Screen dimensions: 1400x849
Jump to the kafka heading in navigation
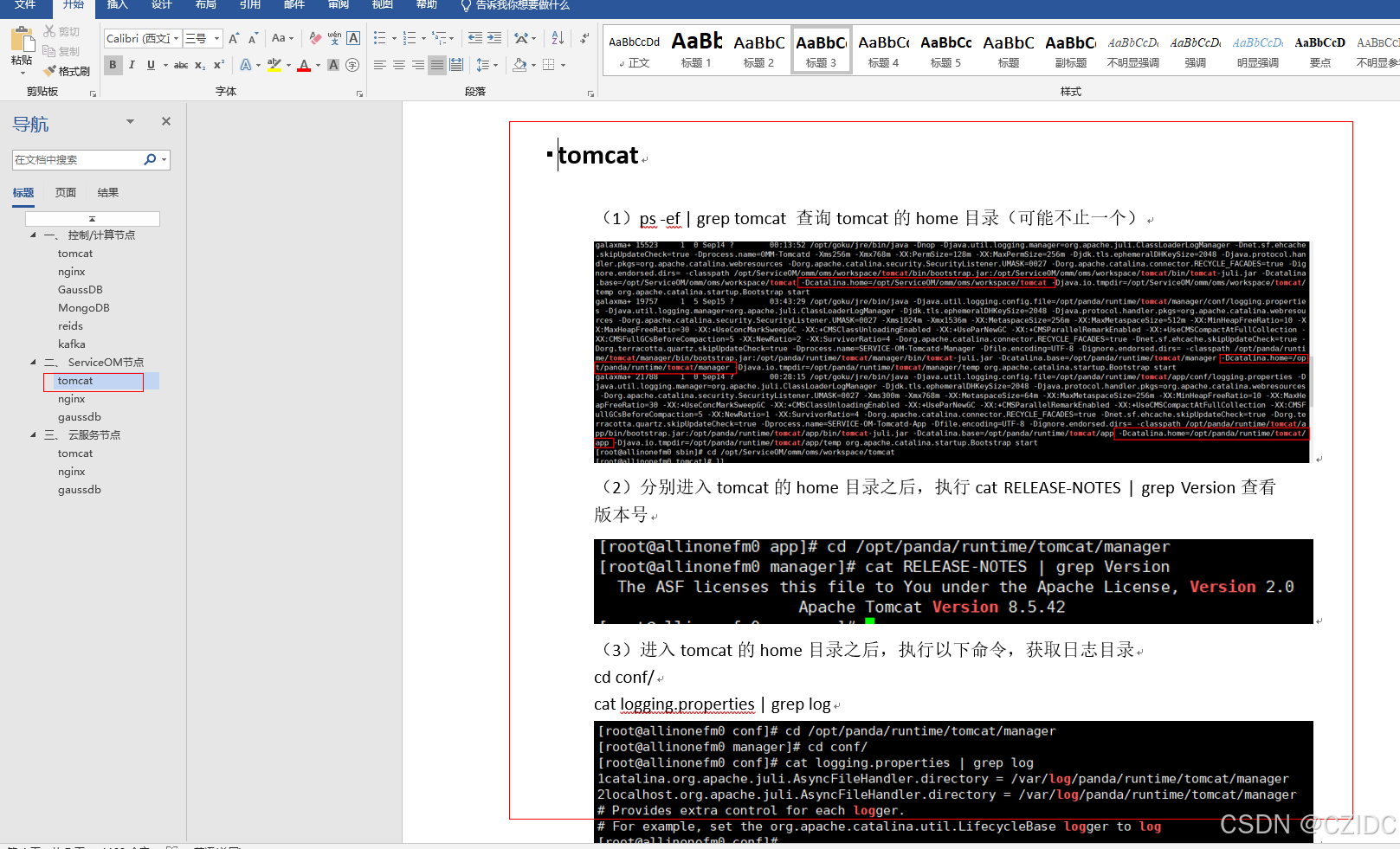(x=71, y=344)
